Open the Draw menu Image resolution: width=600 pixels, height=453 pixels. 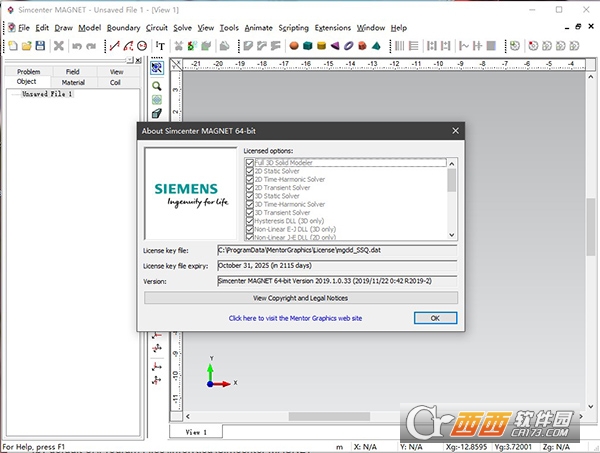64,28
